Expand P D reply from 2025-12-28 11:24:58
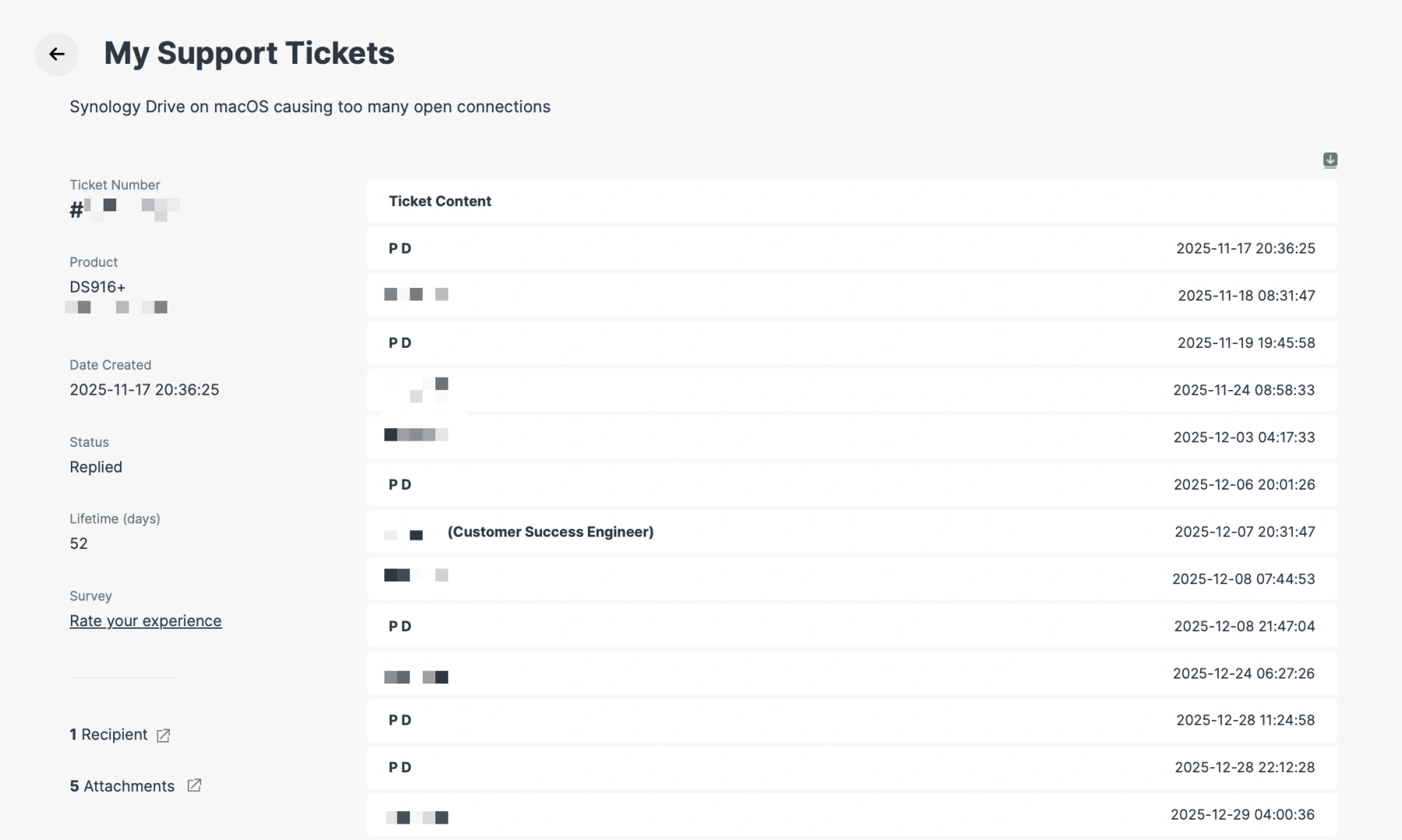This screenshot has width=1402, height=840. point(851,720)
